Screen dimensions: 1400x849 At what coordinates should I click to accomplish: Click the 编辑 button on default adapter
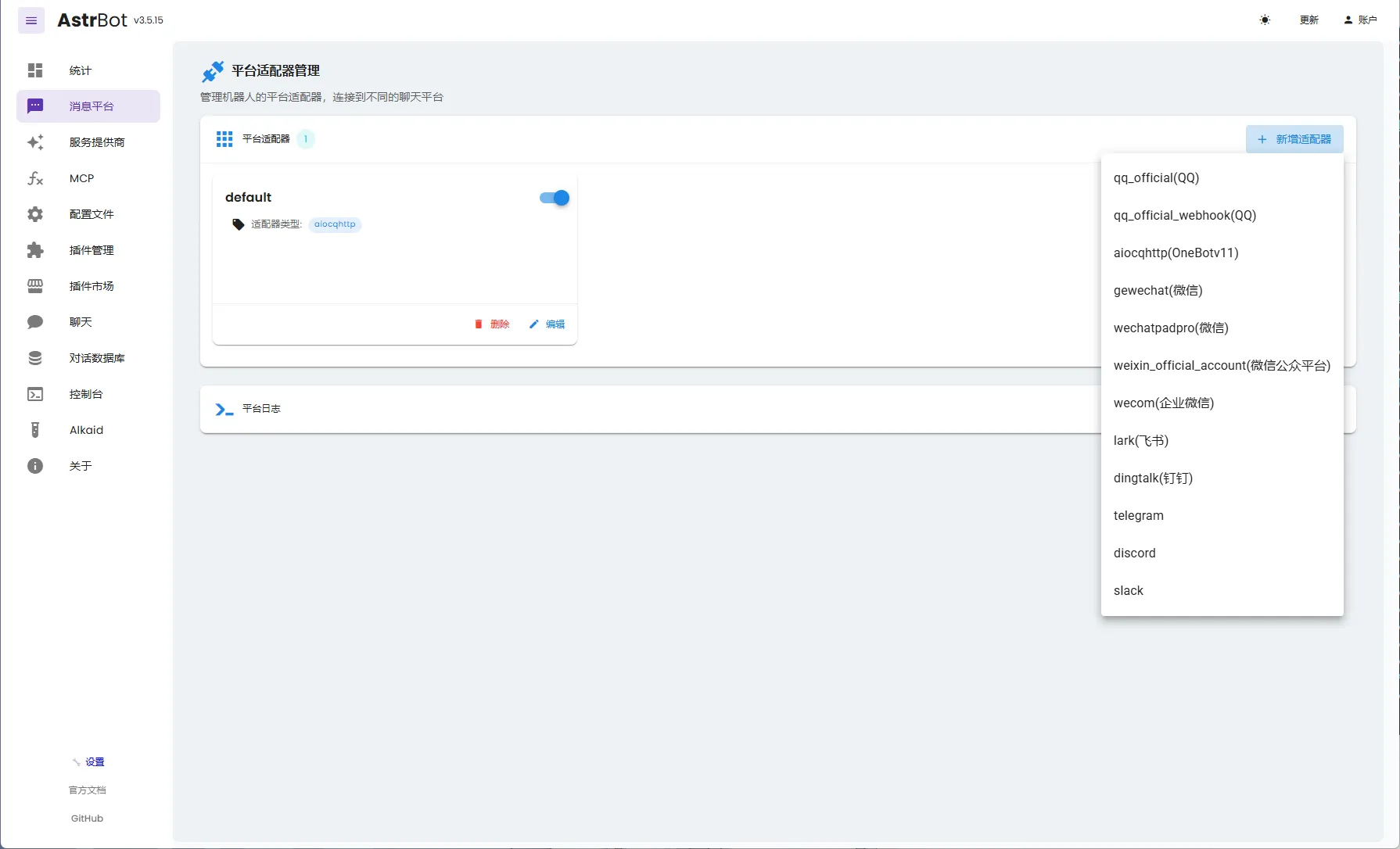[x=547, y=324]
